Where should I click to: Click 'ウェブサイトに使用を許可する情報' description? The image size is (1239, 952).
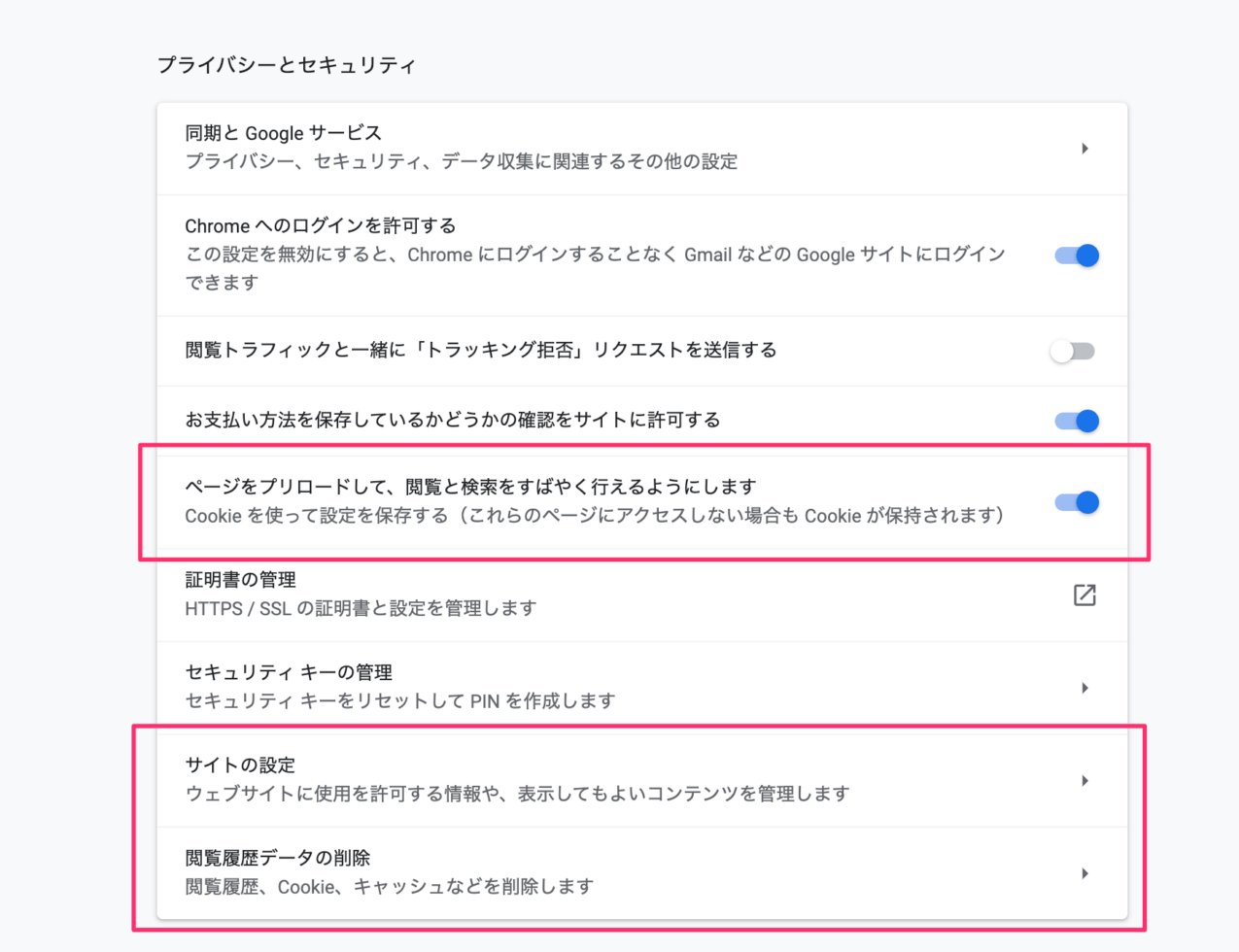coord(517,794)
